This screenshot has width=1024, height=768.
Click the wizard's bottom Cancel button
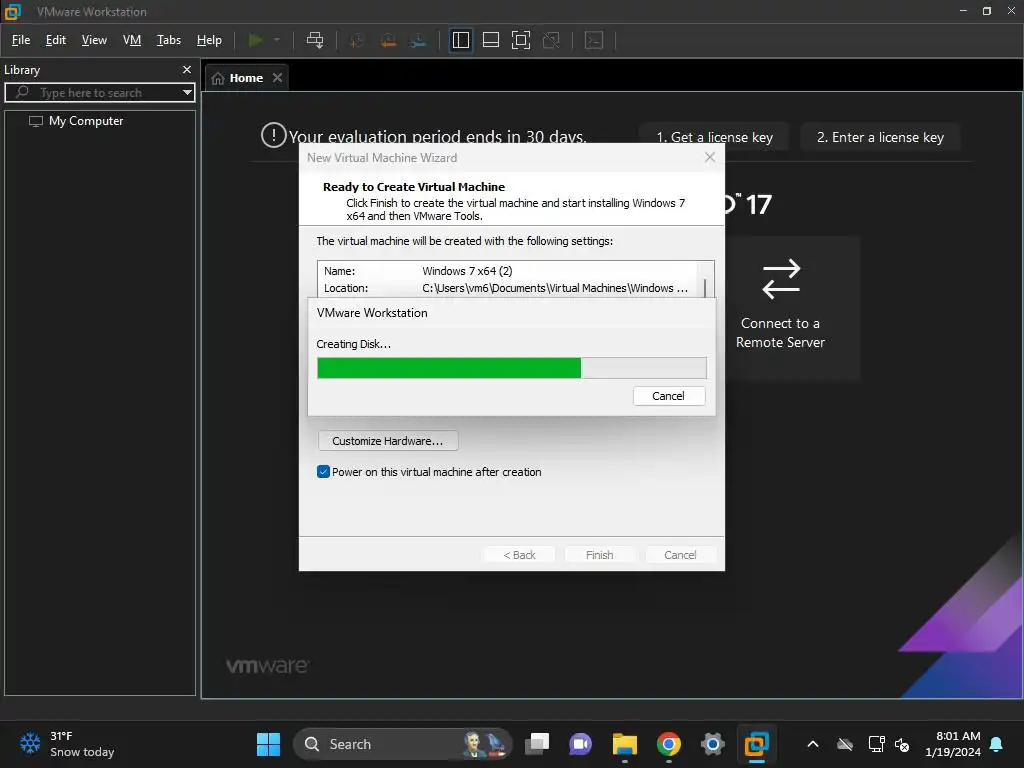[680, 555]
